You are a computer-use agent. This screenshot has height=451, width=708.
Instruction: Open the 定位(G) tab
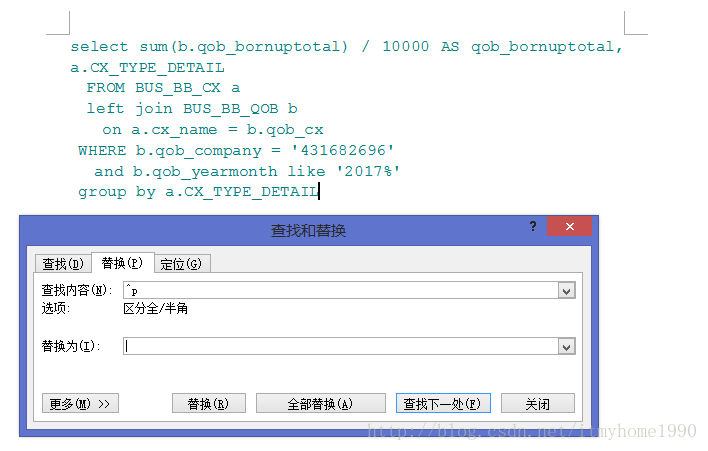pos(182,264)
